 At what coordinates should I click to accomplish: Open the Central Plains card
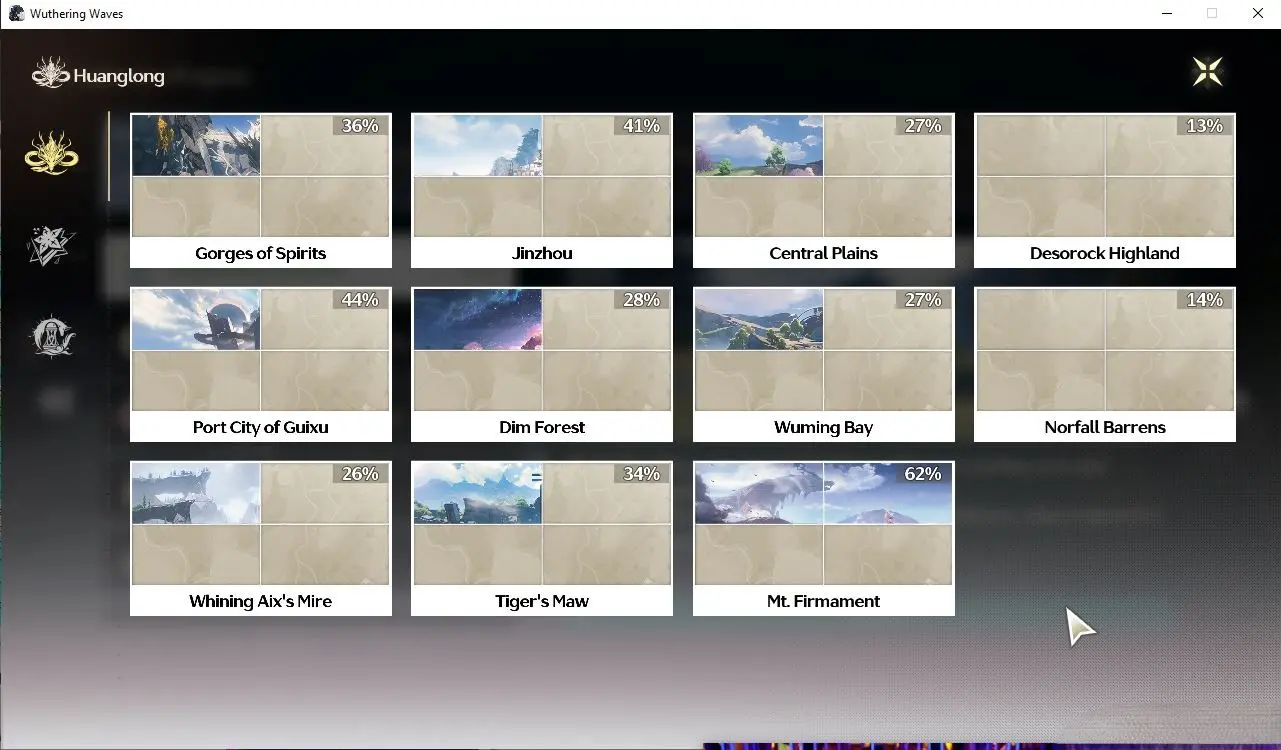[x=824, y=190]
